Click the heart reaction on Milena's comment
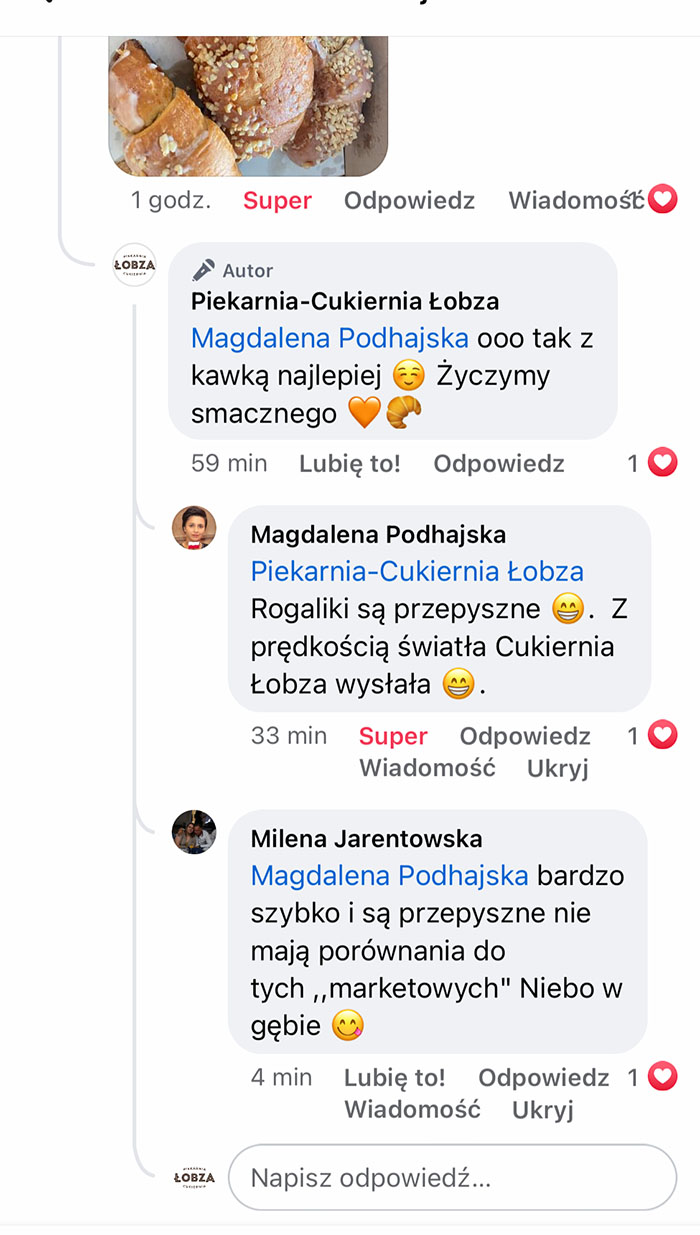Viewport: 700px width, 1235px height. pos(661,1078)
